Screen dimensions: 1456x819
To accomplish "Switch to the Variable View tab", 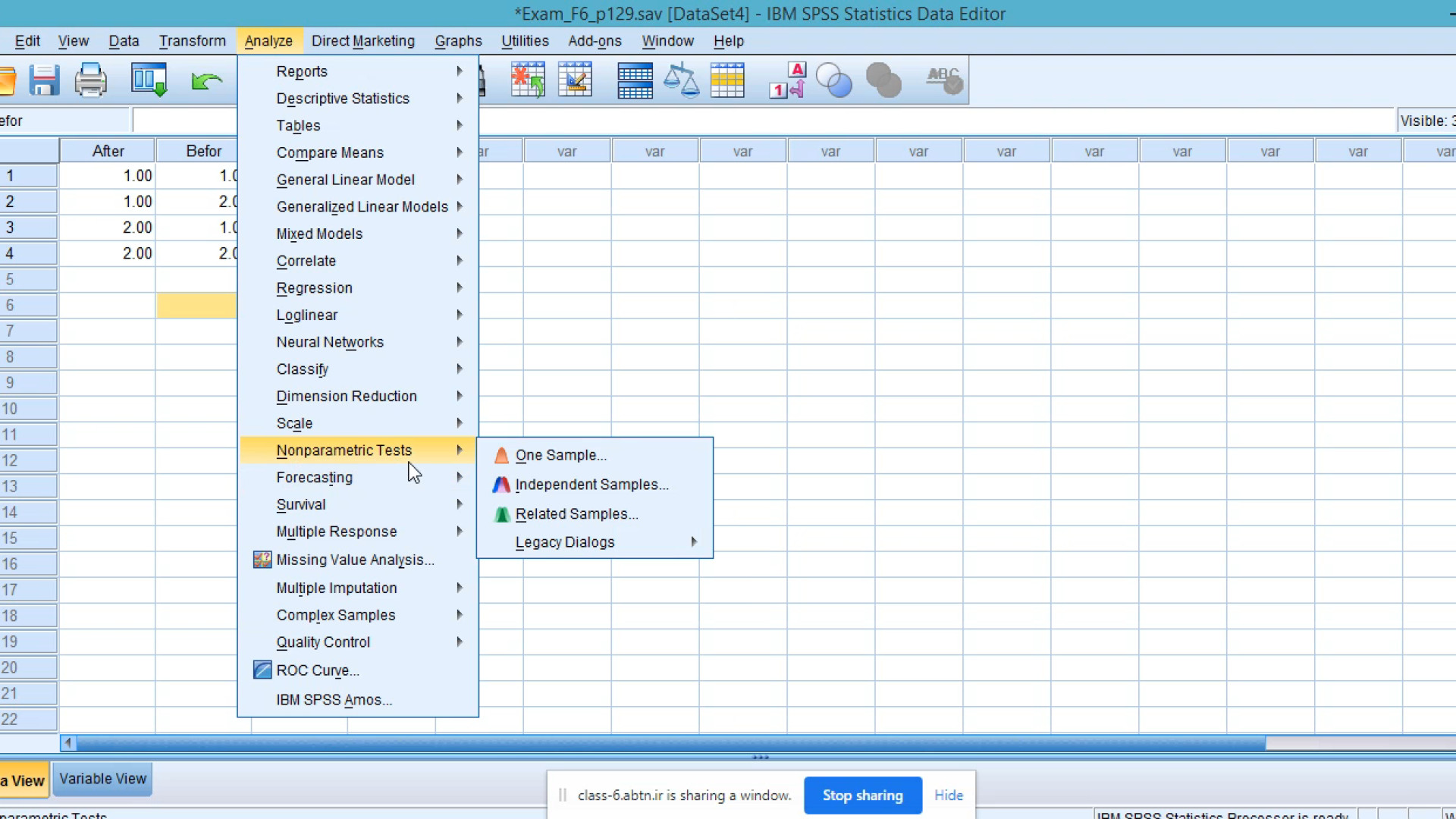I will [102, 779].
